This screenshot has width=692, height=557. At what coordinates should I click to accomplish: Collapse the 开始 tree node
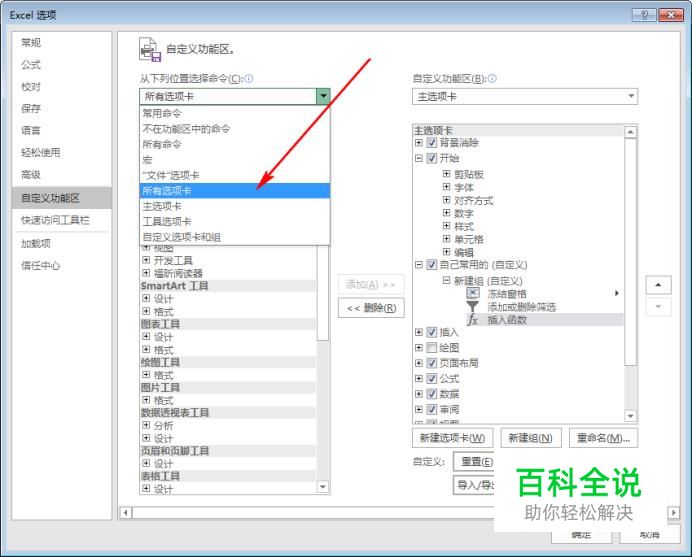tap(419, 158)
